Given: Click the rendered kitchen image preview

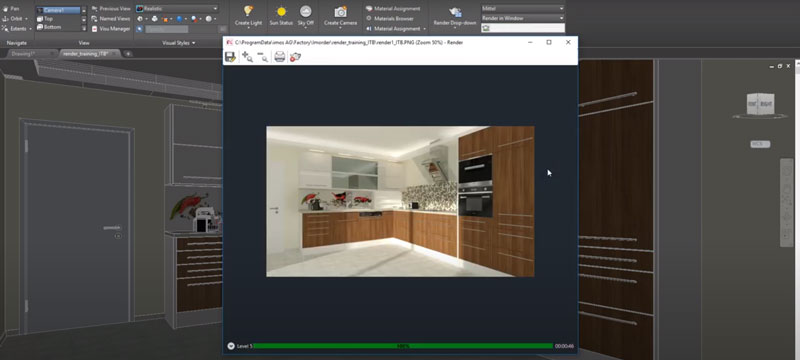Looking at the screenshot, I should click(x=401, y=201).
